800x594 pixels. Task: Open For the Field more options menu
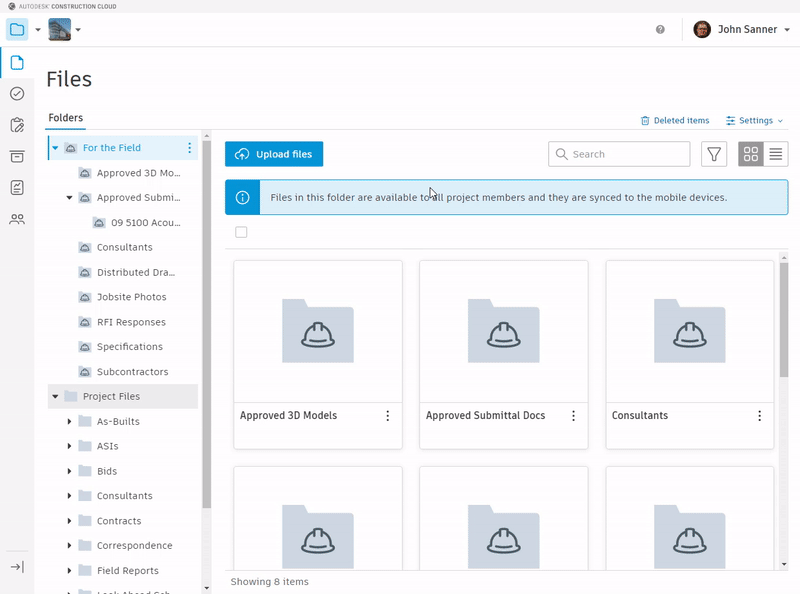pyautogui.click(x=189, y=148)
